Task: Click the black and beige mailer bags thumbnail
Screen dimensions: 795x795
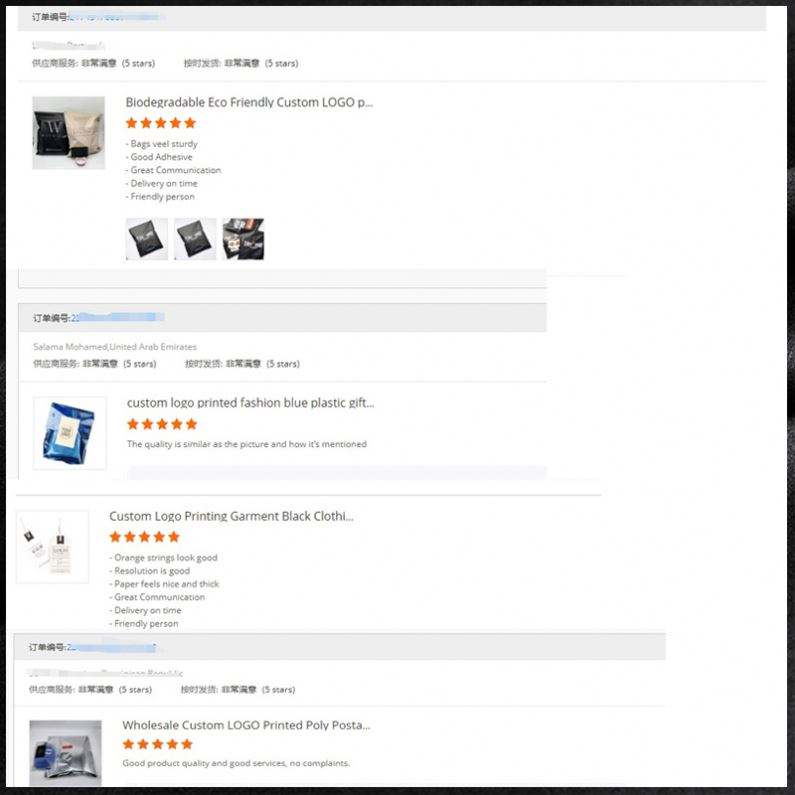Action: pyautogui.click(x=68, y=133)
